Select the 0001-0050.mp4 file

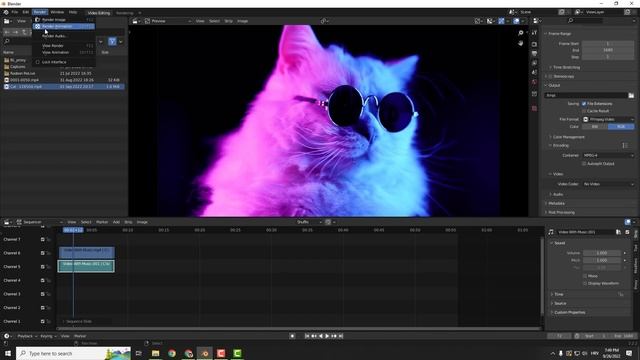tap(63, 80)
